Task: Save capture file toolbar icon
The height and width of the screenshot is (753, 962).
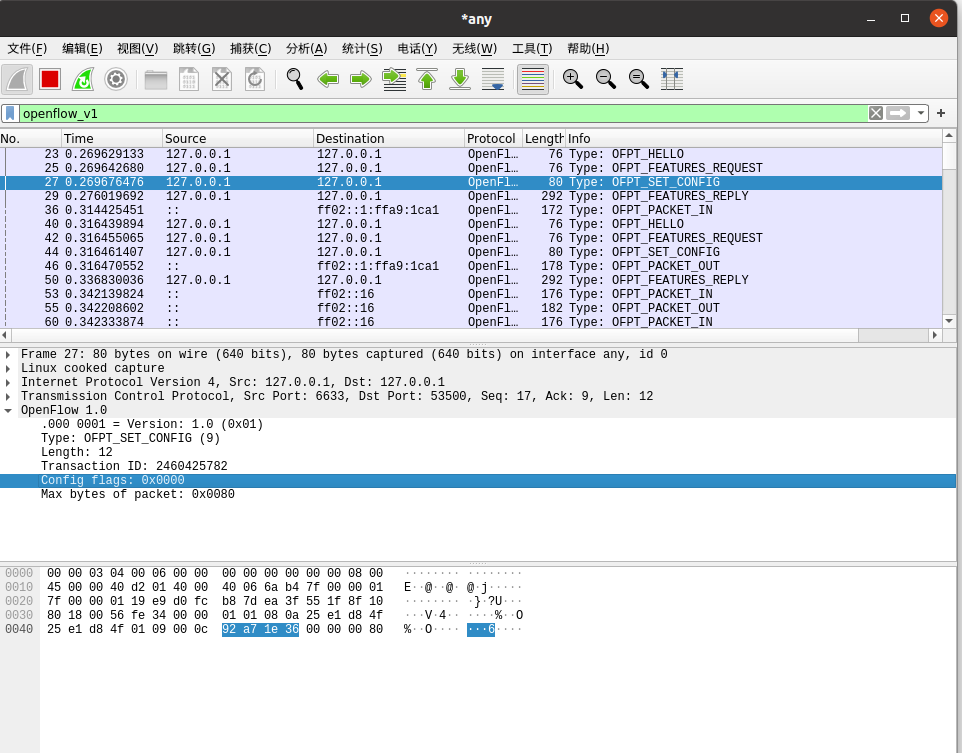Action: tap(189, 79)
